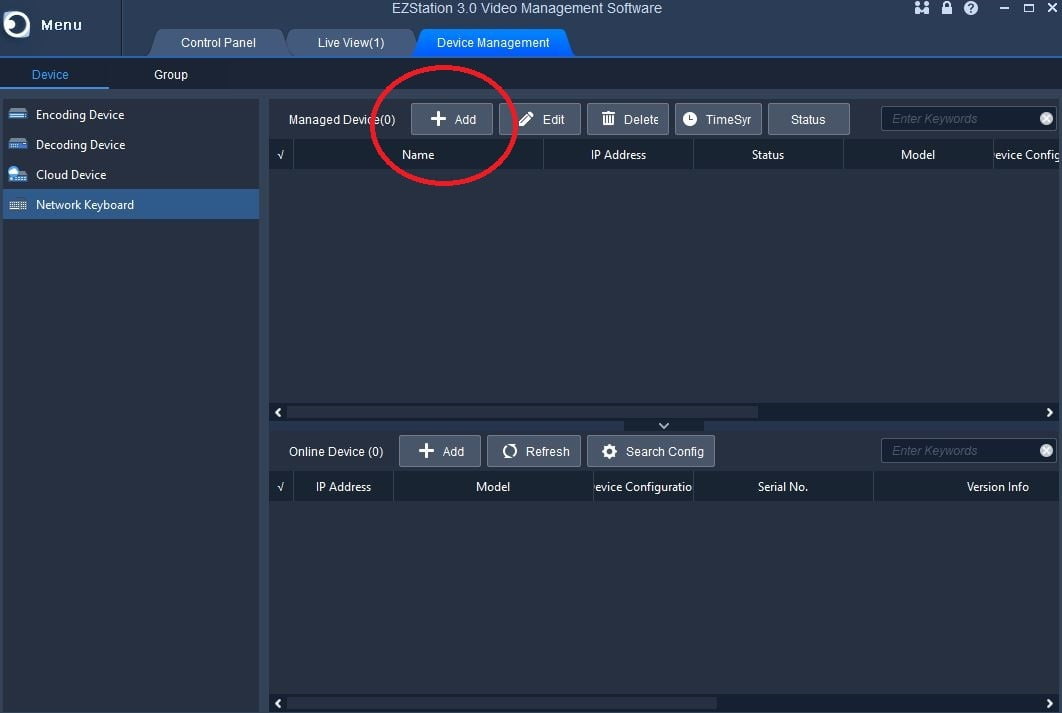
Task: Check the select-all checkbox above managed devices
Action: [x=280, y=154]
